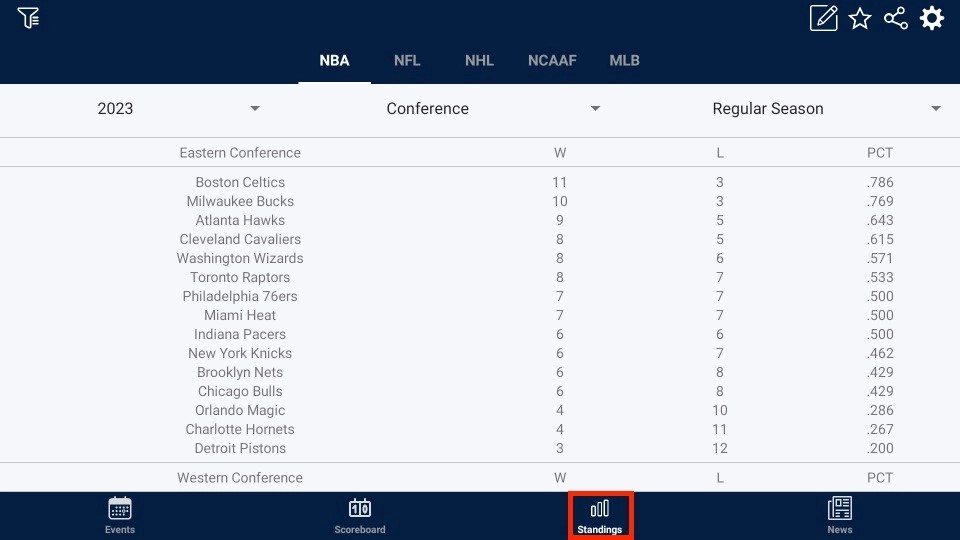
Task: Tap the favorite star icon
Action: pyautogui.click(x=860, y=18)
